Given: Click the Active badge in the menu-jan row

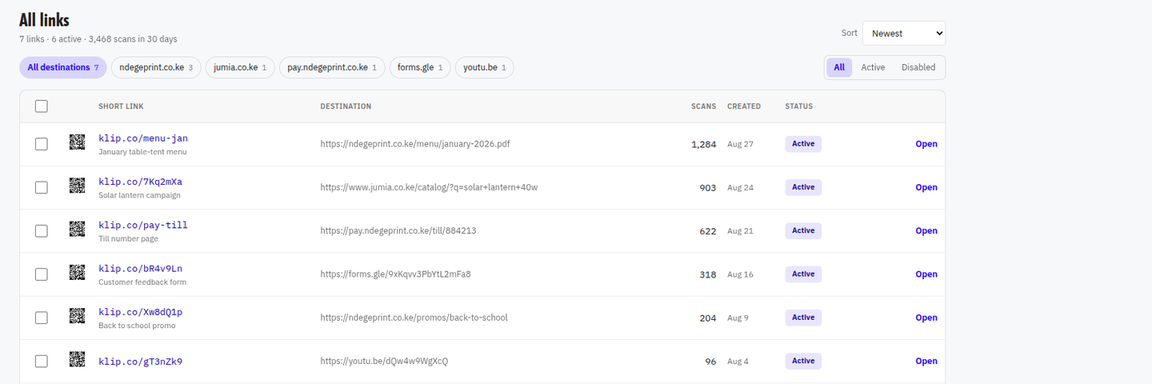Looking at the screenshot, I should 803,144.
